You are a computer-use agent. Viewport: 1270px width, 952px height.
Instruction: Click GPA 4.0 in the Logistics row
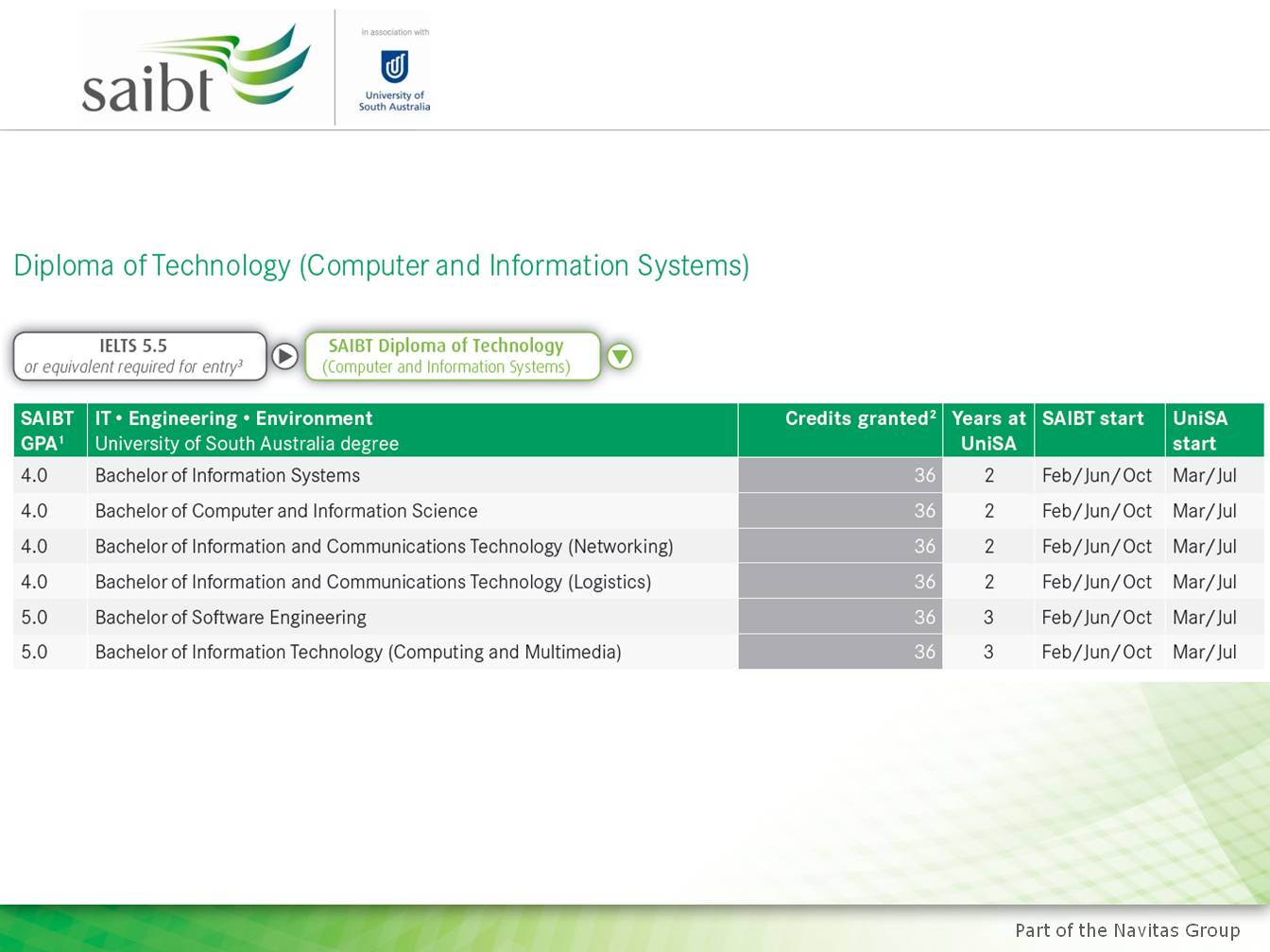[34, 582]
